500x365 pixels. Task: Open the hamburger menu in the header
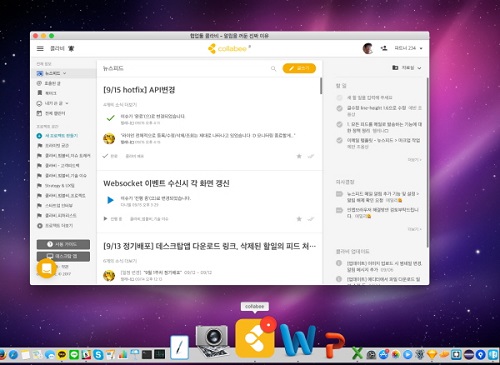tap(40, 49)
